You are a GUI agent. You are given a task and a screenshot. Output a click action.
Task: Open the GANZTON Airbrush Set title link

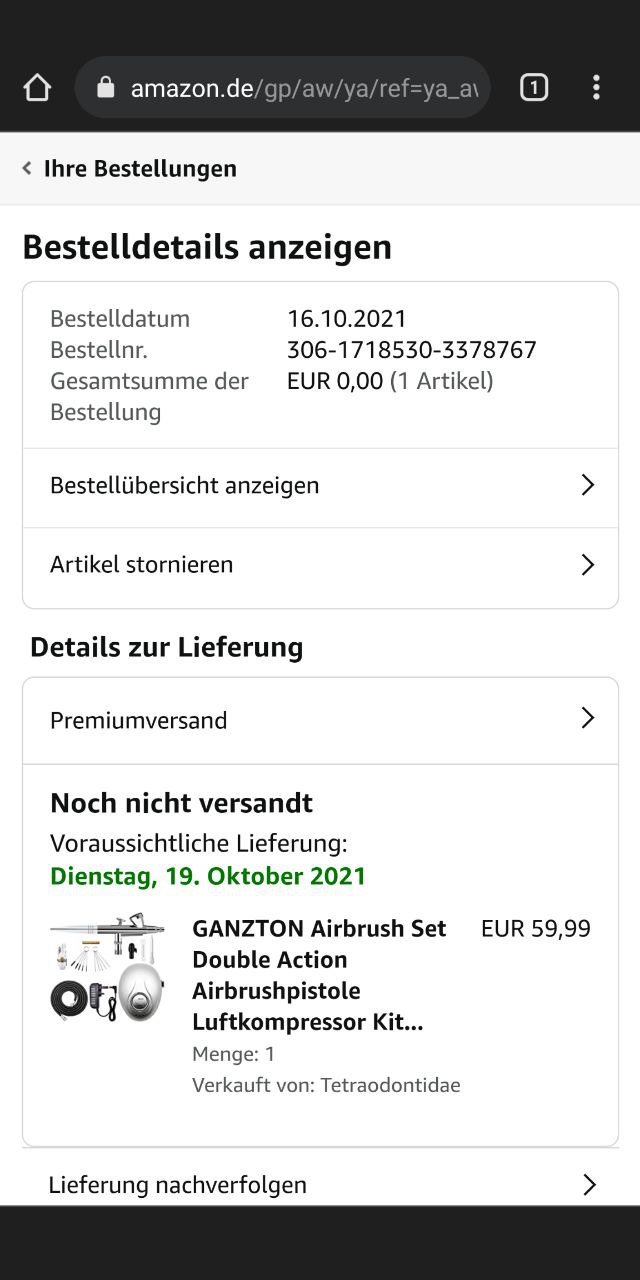(x=318, y=975)
